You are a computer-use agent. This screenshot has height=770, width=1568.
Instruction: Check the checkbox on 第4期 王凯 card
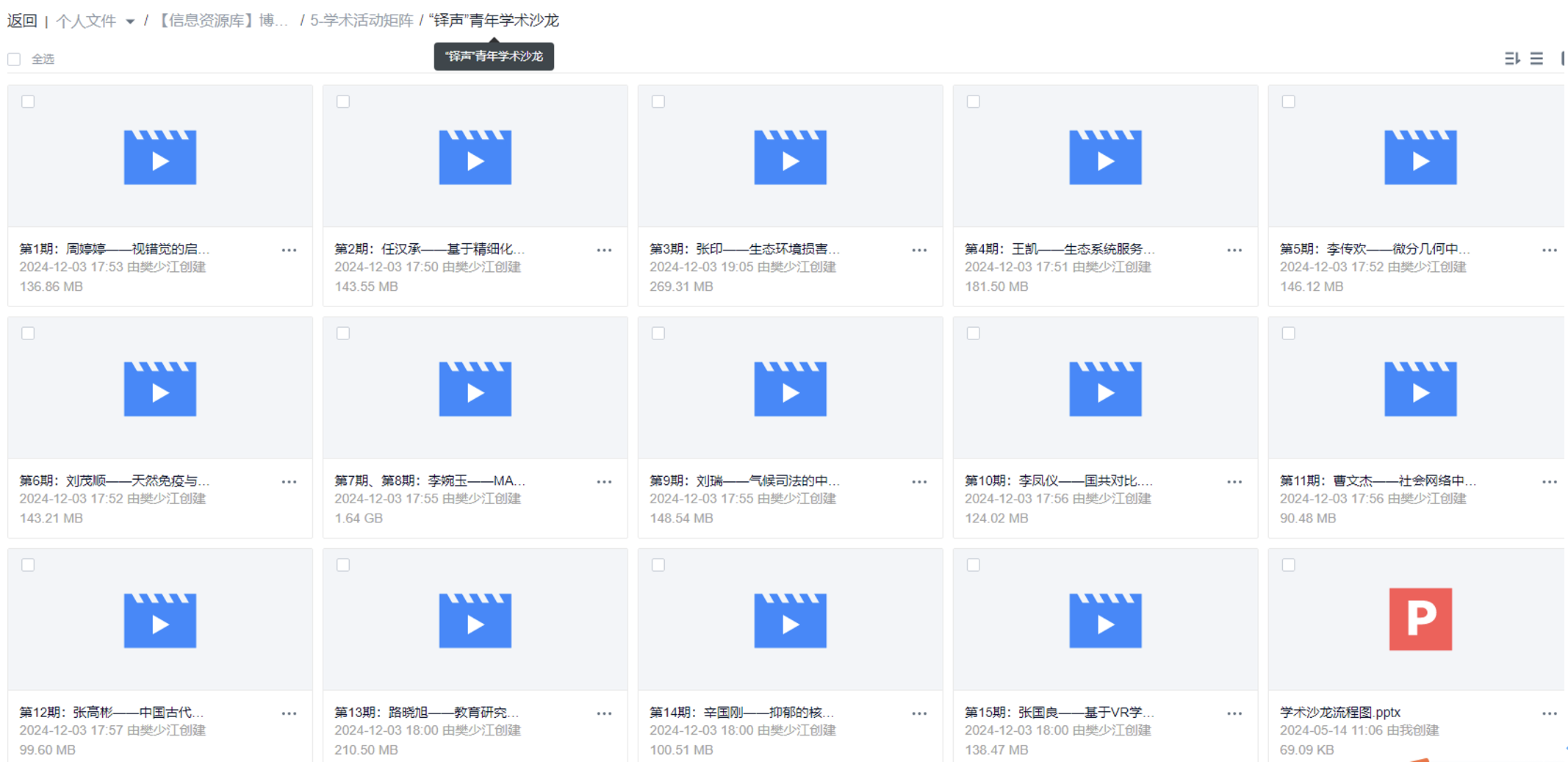(973, 101)
